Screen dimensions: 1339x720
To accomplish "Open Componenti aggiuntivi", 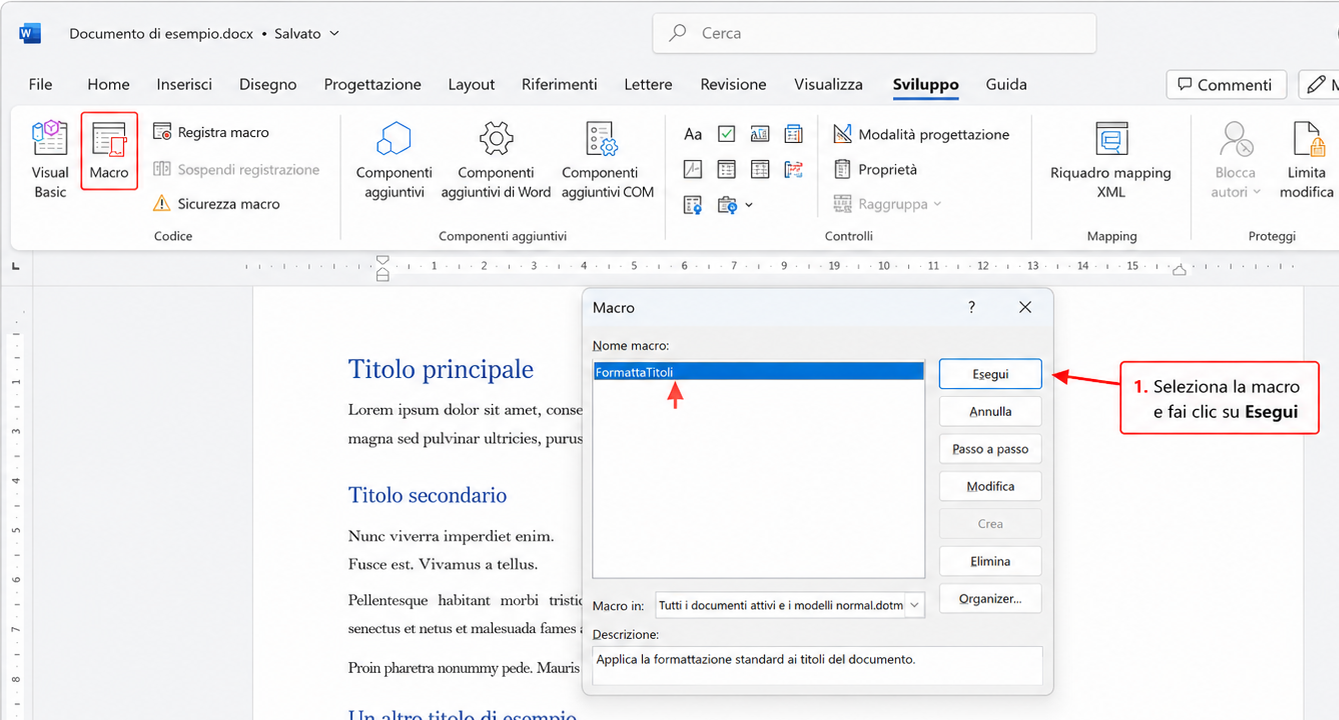I will pos(394,160).
